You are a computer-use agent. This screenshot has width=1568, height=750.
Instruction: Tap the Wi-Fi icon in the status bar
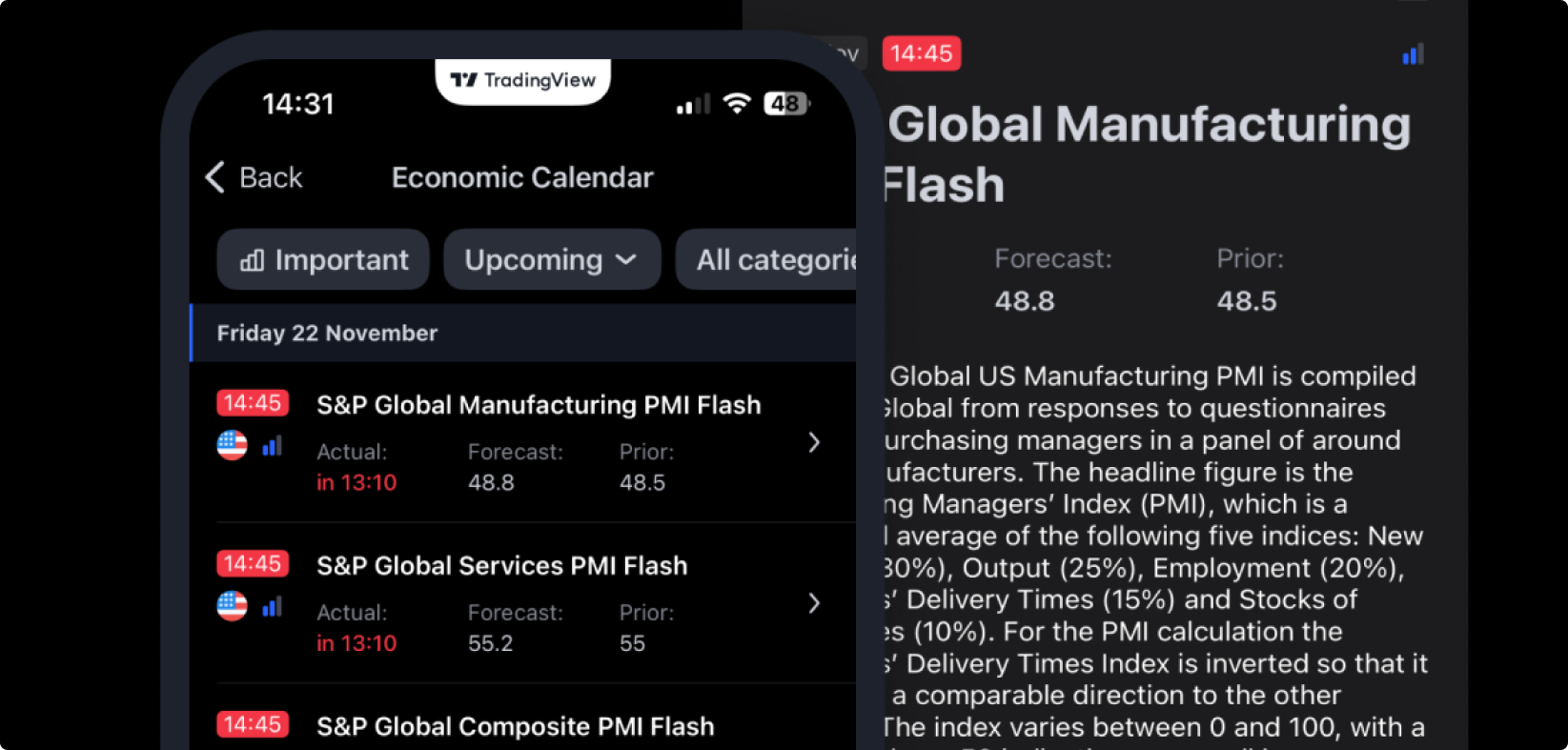click(x=736, y=103)
